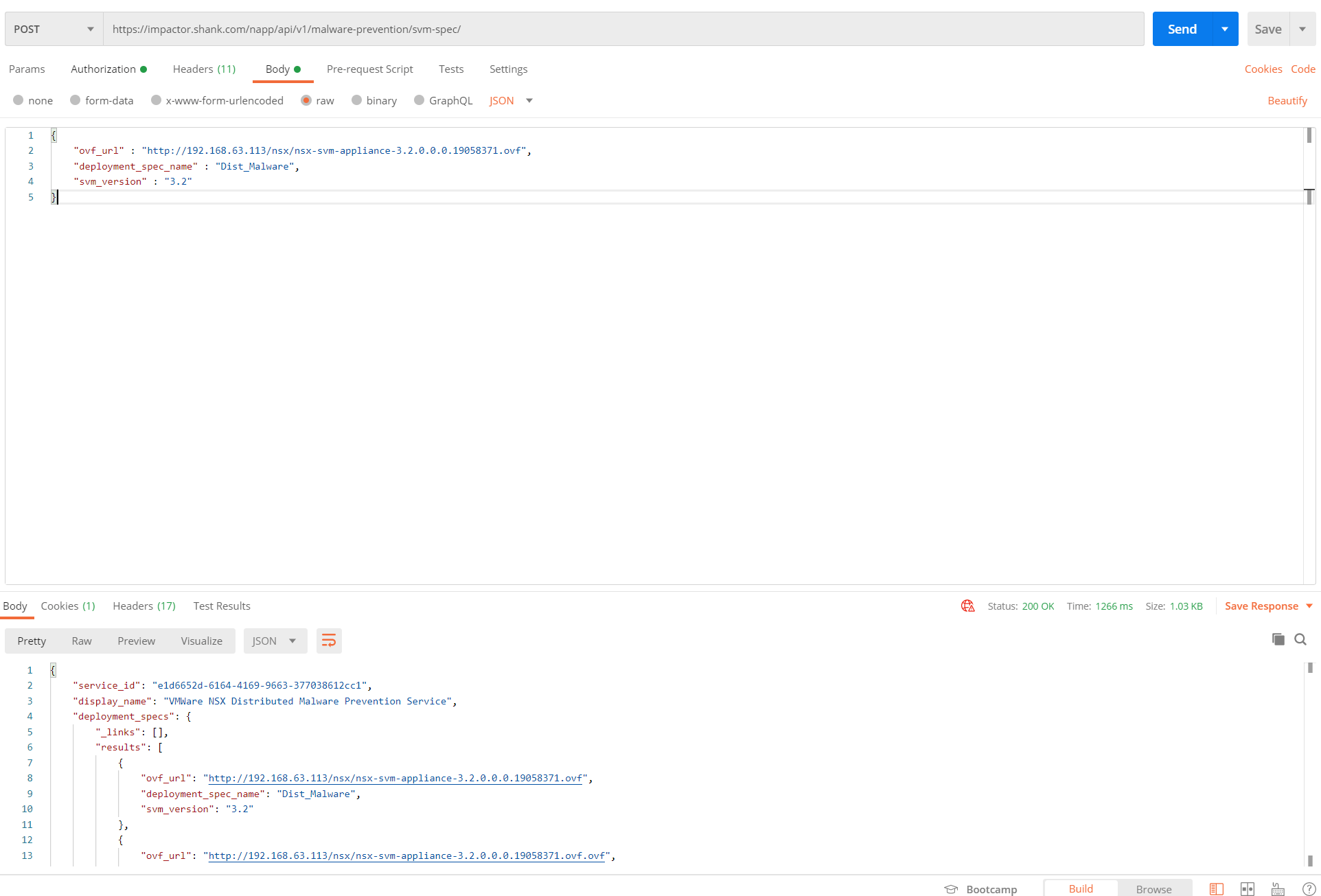Switch response view to Preview
Image resolution: width=1321 pixels, height=896 pixels.
[136, 641]
